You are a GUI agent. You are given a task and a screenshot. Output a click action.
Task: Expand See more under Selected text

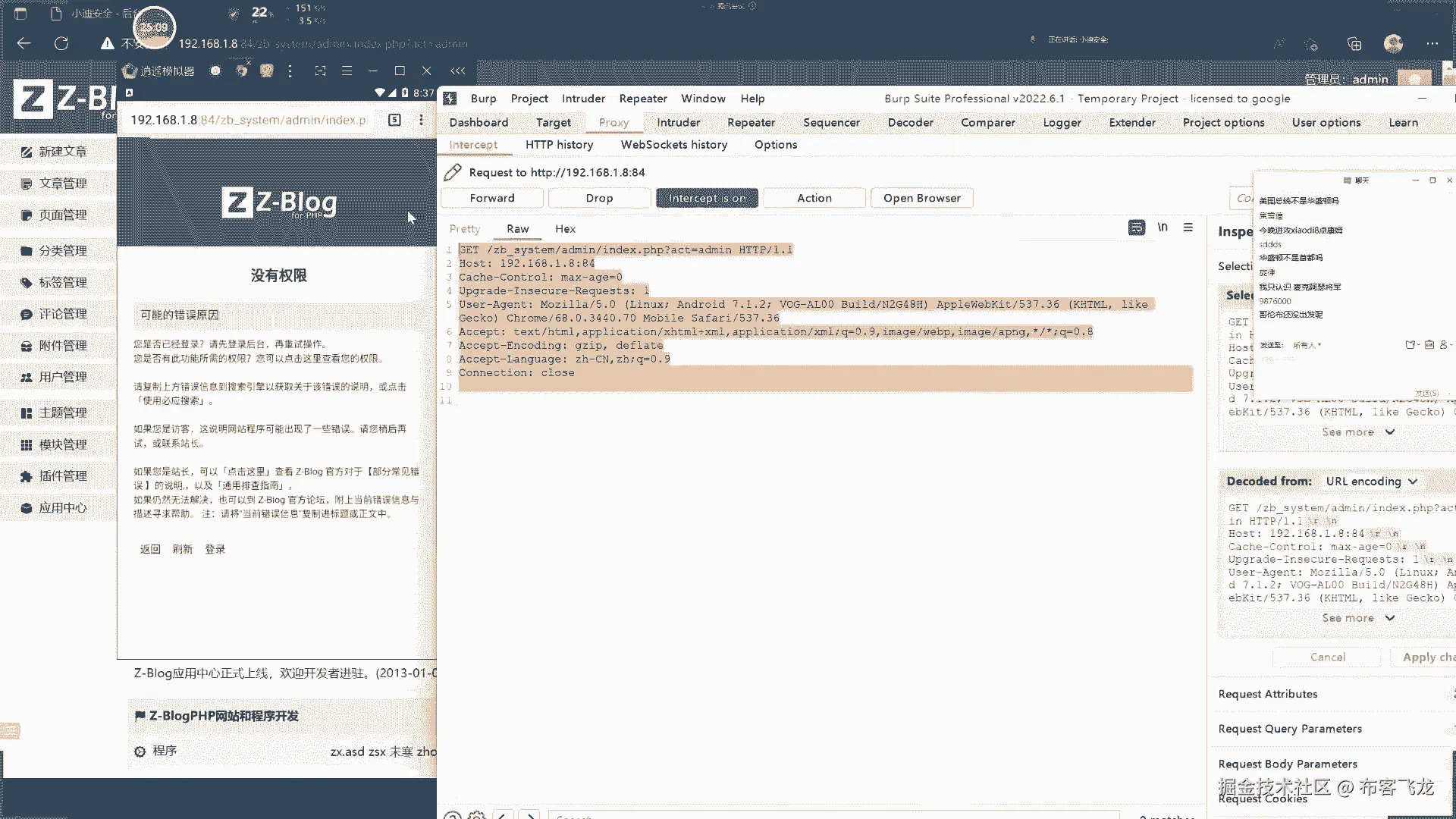point(1357,432)
